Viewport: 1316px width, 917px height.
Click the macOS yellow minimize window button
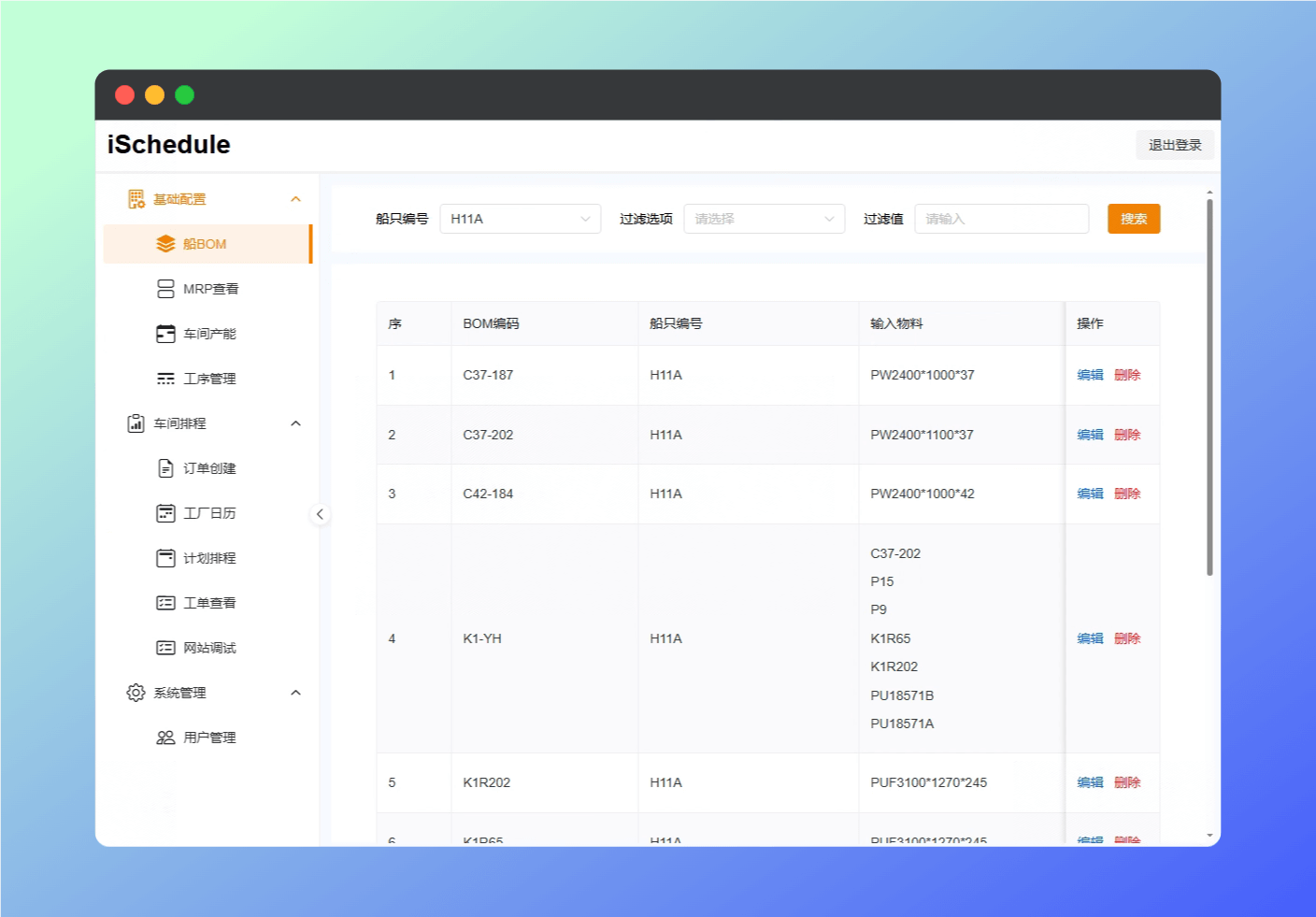click(155, 94)
